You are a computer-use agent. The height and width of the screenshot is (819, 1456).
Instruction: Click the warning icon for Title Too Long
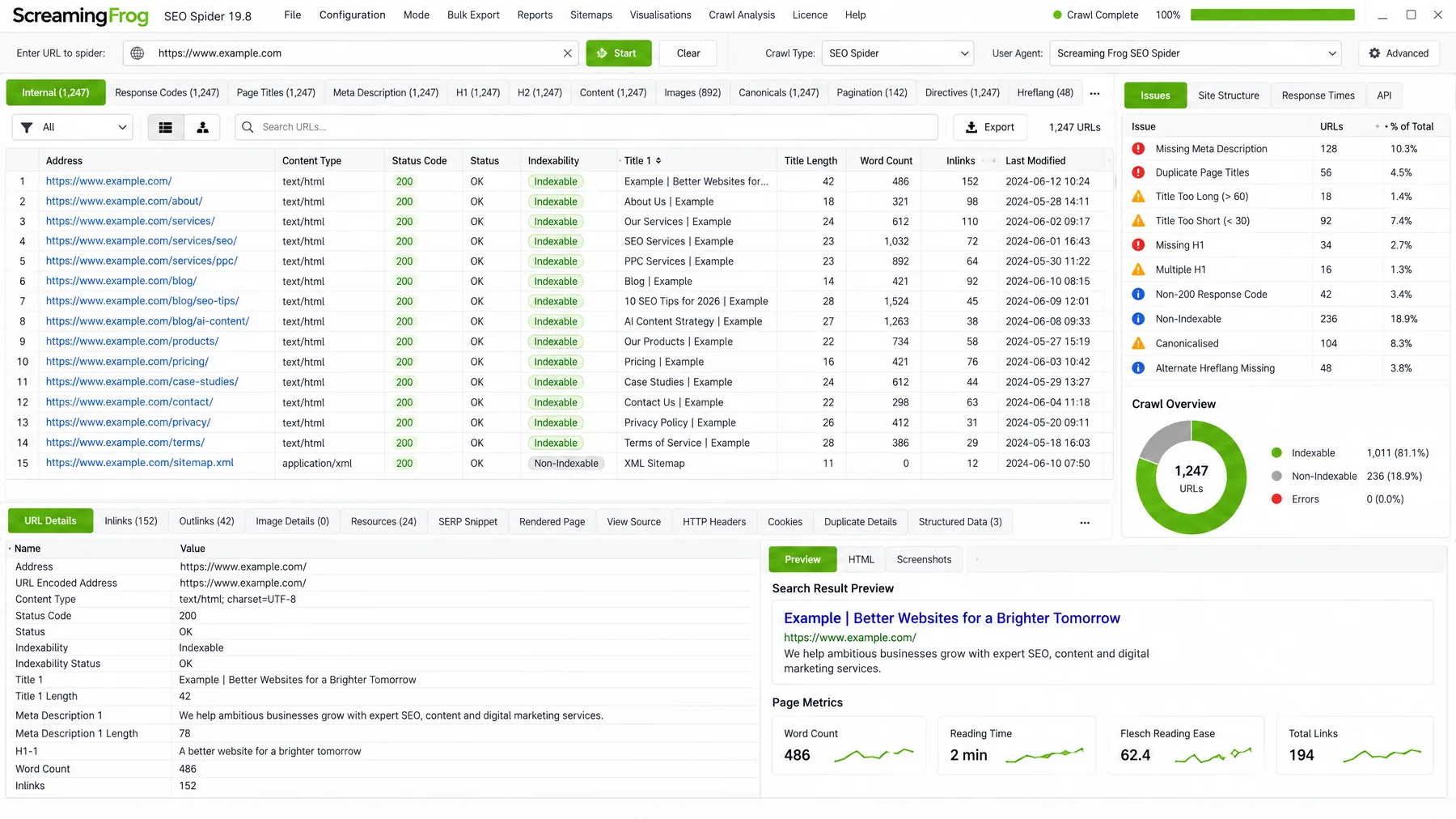[x=1138, y=197]
